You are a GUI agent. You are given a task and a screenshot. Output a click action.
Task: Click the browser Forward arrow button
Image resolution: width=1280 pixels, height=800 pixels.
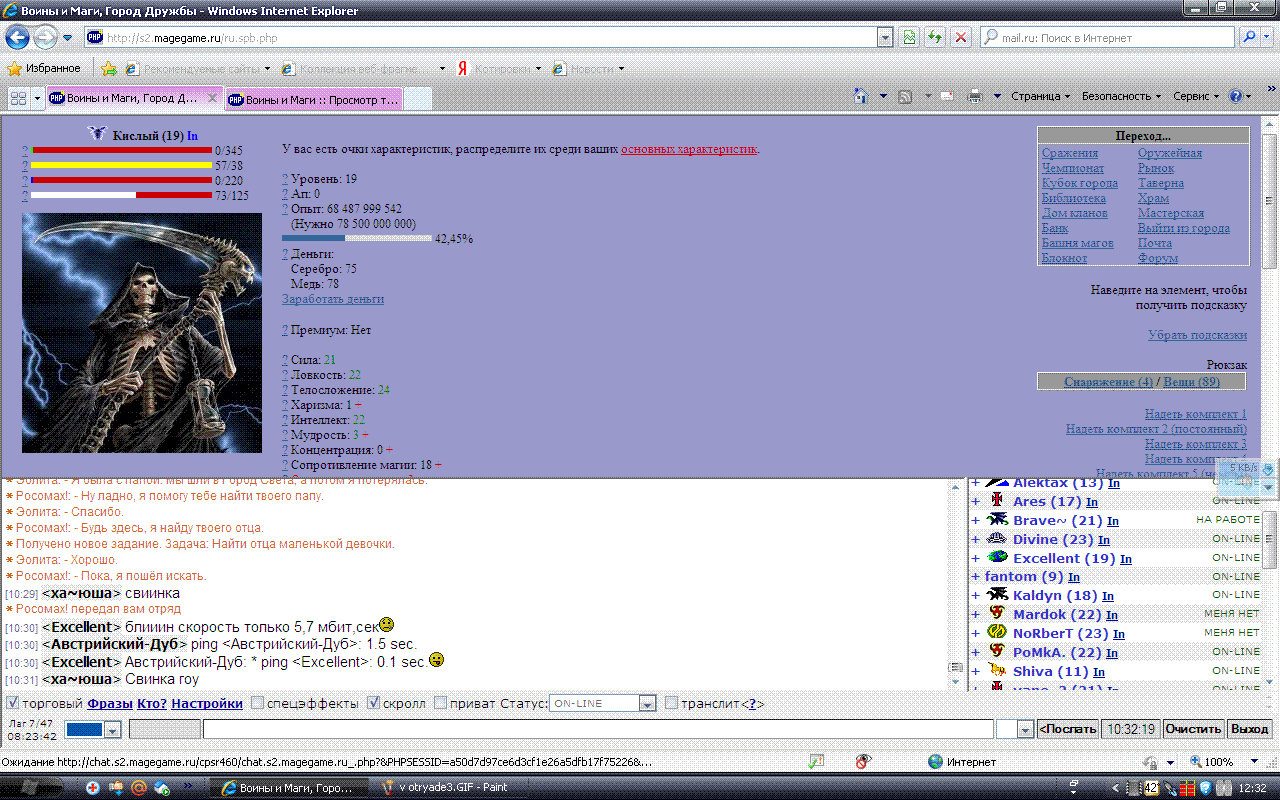coord(45,38)
